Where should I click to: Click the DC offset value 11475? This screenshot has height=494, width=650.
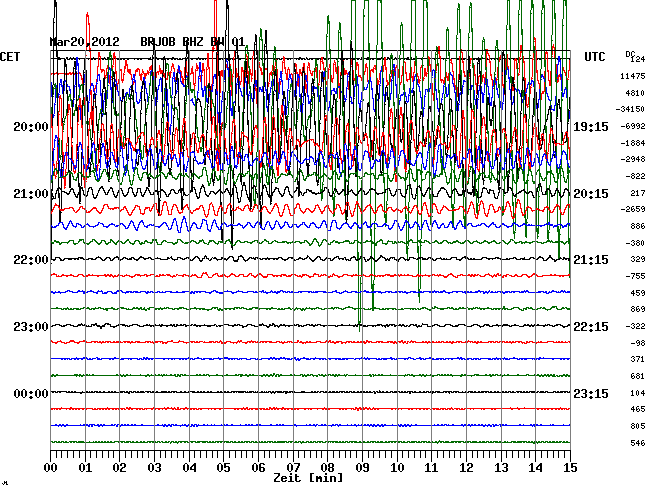633,76
